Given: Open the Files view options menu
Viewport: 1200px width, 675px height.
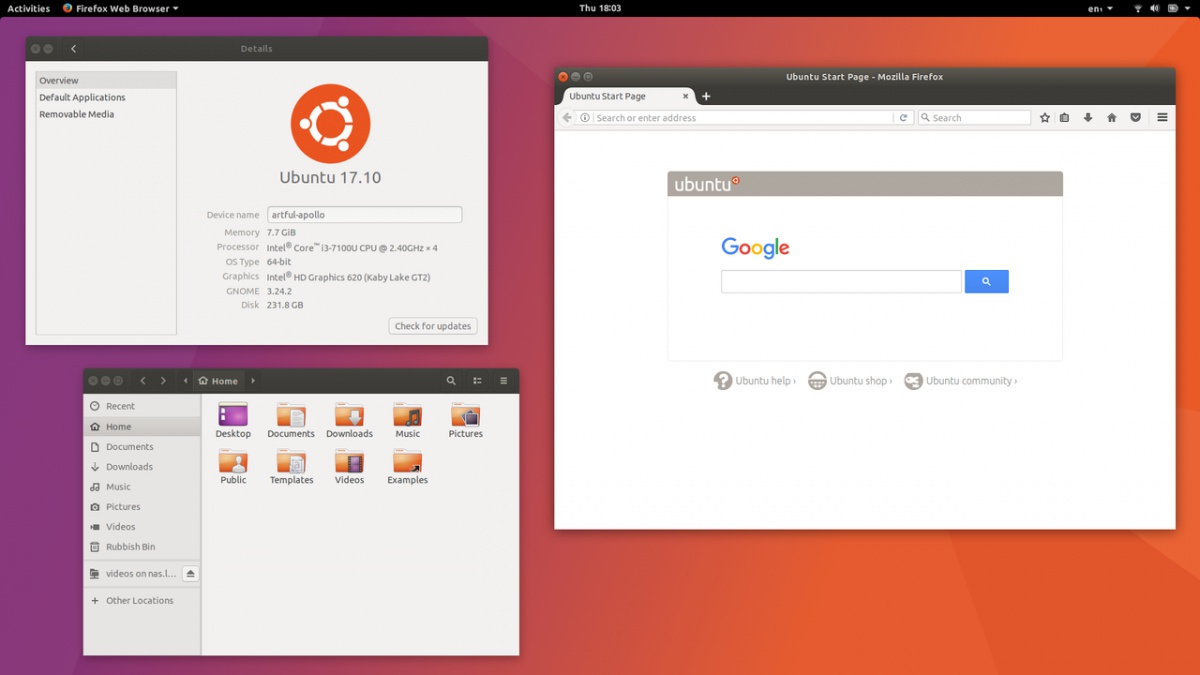Looking at the screenshot, I should [x=503, y=381].
